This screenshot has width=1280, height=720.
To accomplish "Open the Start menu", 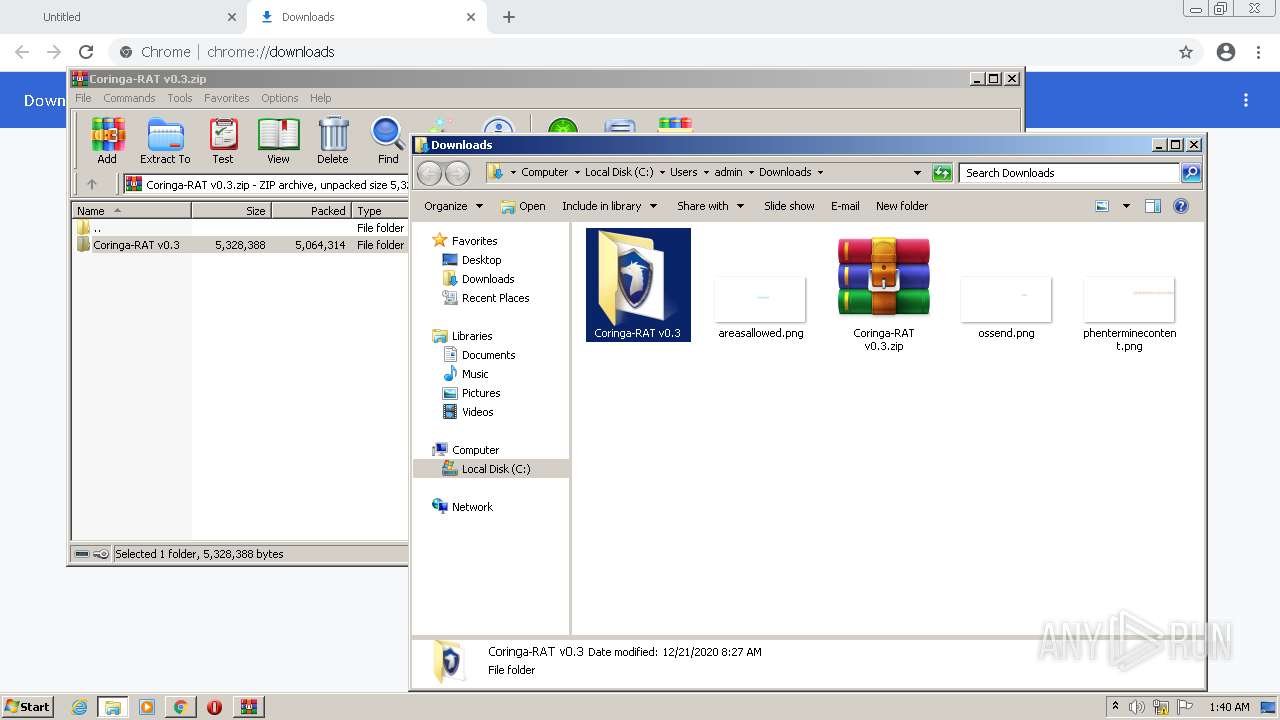I will point(28,706).
